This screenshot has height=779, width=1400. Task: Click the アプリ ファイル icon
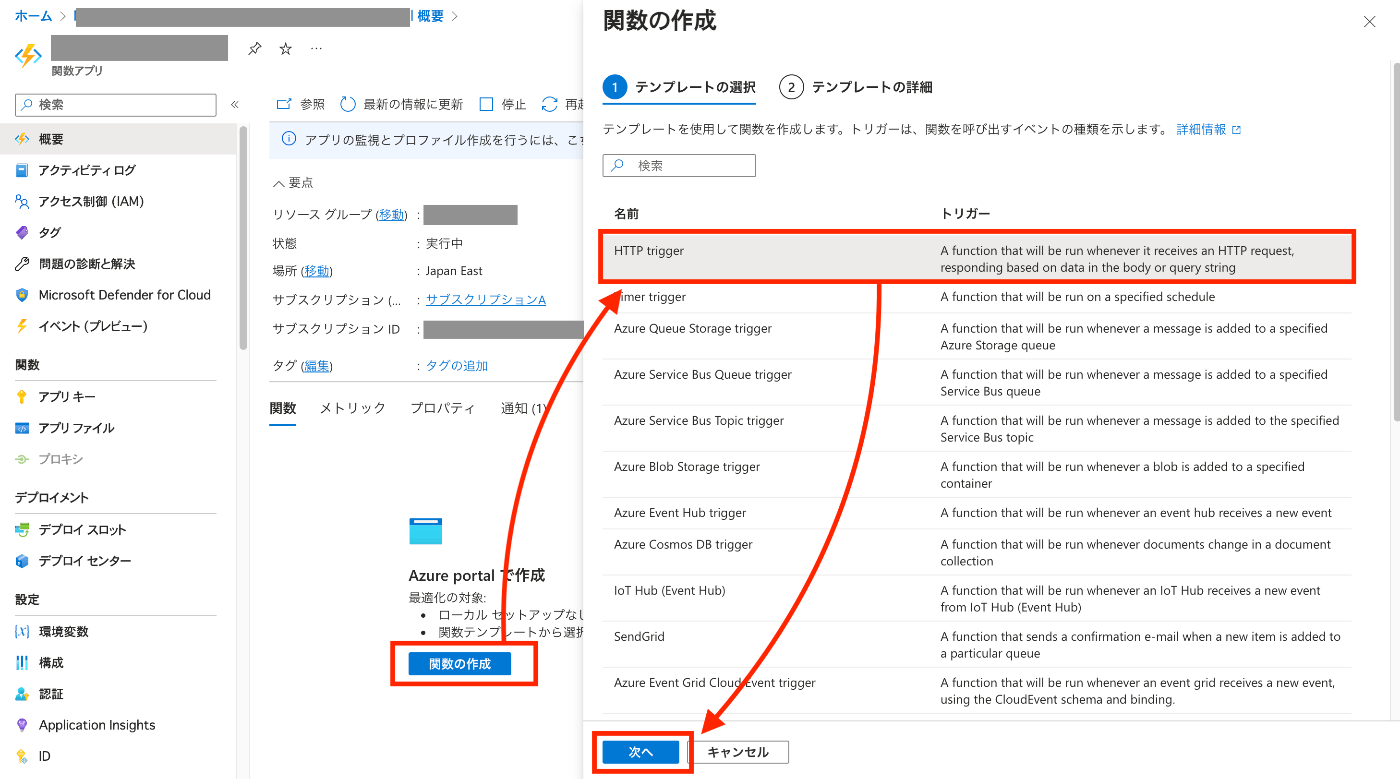[x=22, y=428]
